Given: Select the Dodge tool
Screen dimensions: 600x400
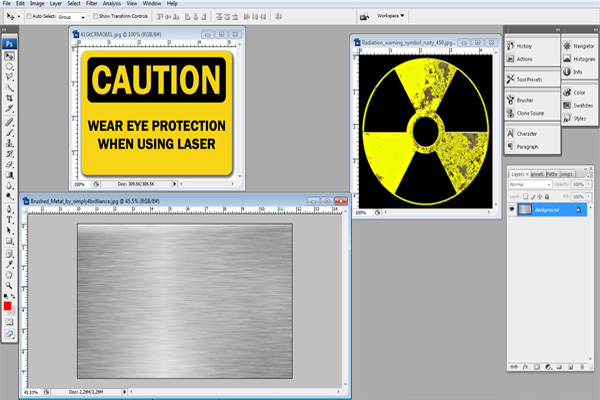Looking at the screenshot, I should pyautogui.click(x=9, y=196).
